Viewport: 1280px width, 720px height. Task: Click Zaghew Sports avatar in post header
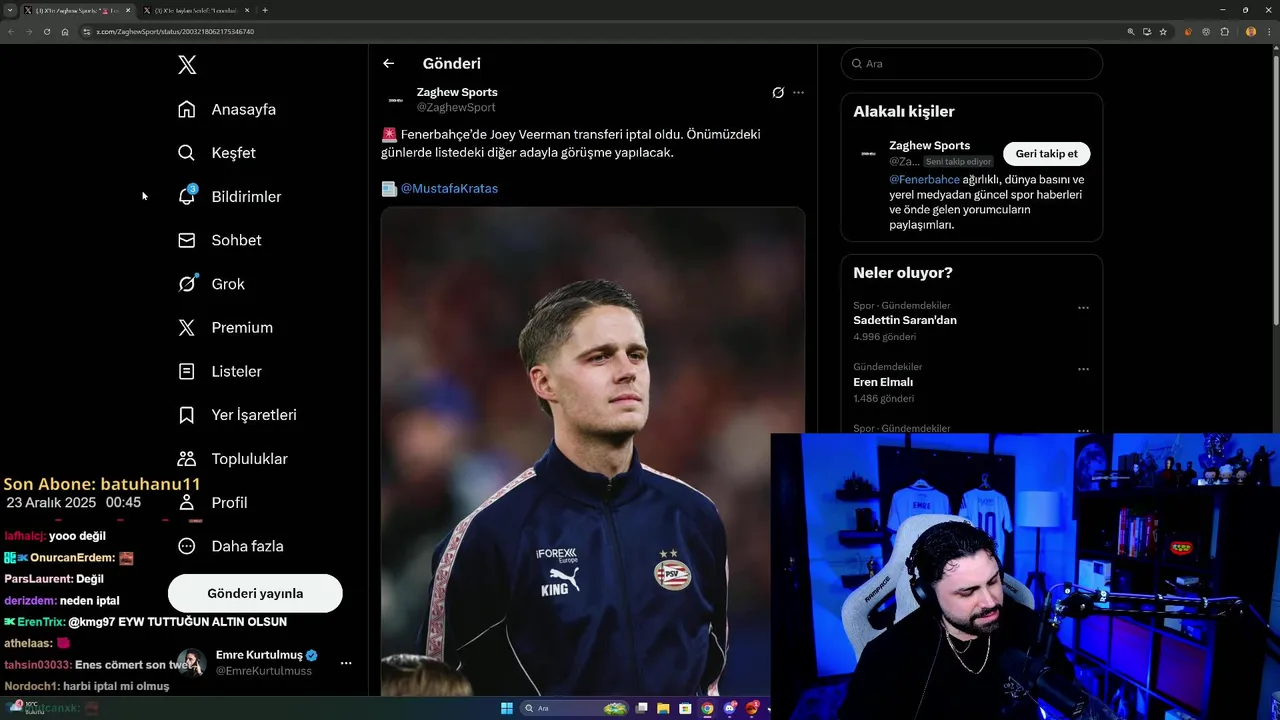395,100
